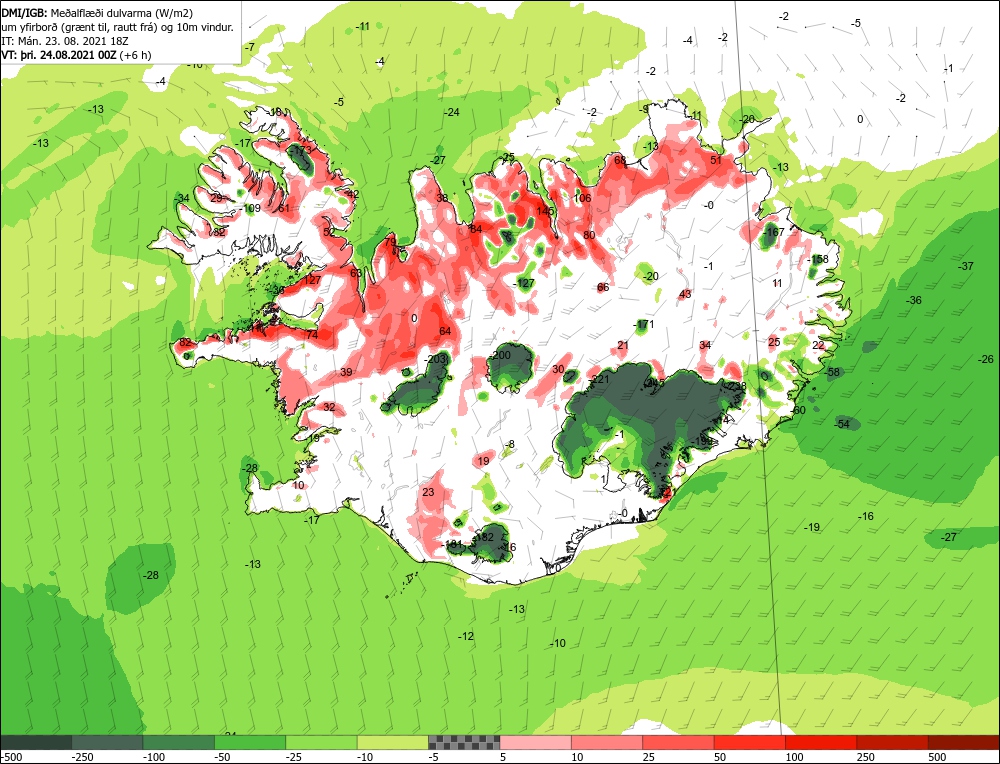Click the map value '145' in the north
Image resolution: width=1000 pixels, height=764 pixels.
tap(545, 211)
